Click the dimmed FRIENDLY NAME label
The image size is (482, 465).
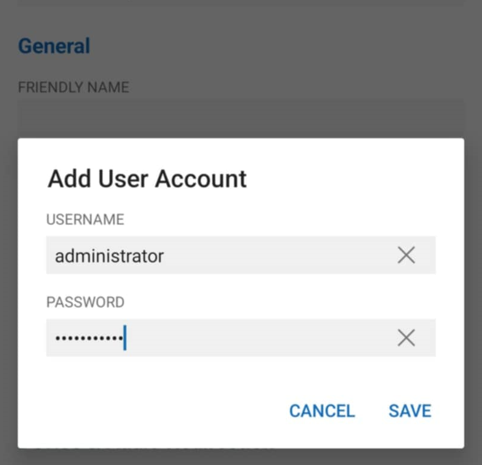[73, 87]
